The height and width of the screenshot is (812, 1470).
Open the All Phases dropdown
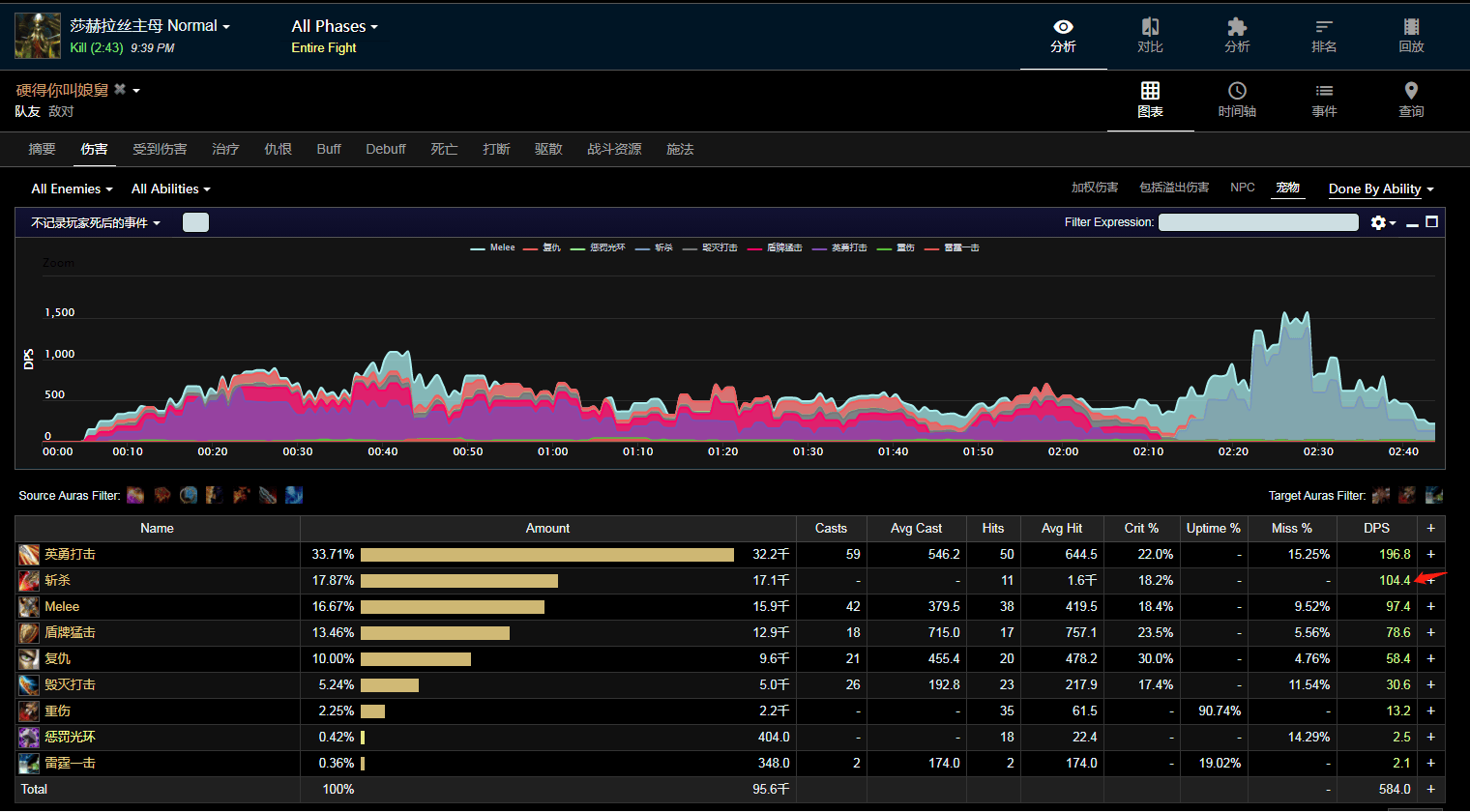tap(335, 26)
